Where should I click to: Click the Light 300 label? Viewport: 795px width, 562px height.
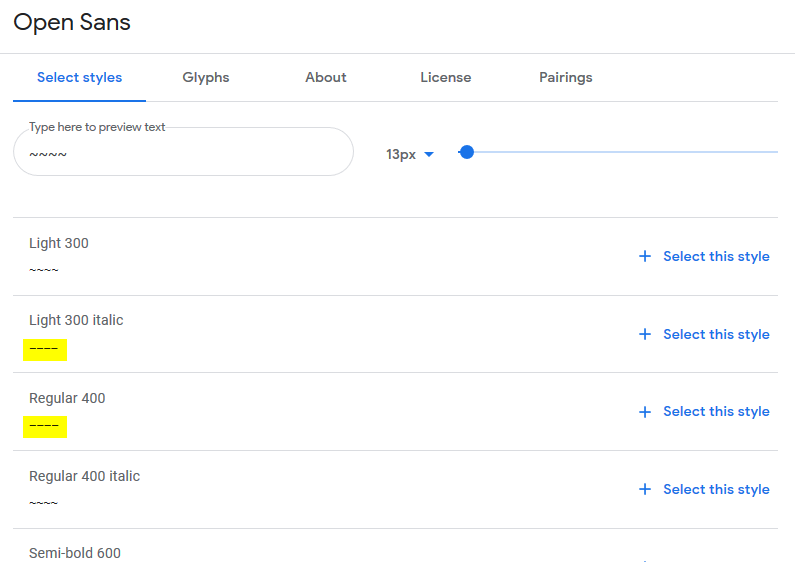coord(59,243)
